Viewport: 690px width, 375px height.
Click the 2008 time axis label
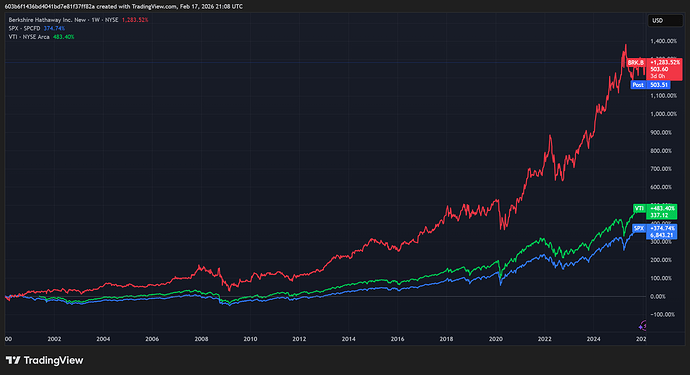click(x=201, y=339)
